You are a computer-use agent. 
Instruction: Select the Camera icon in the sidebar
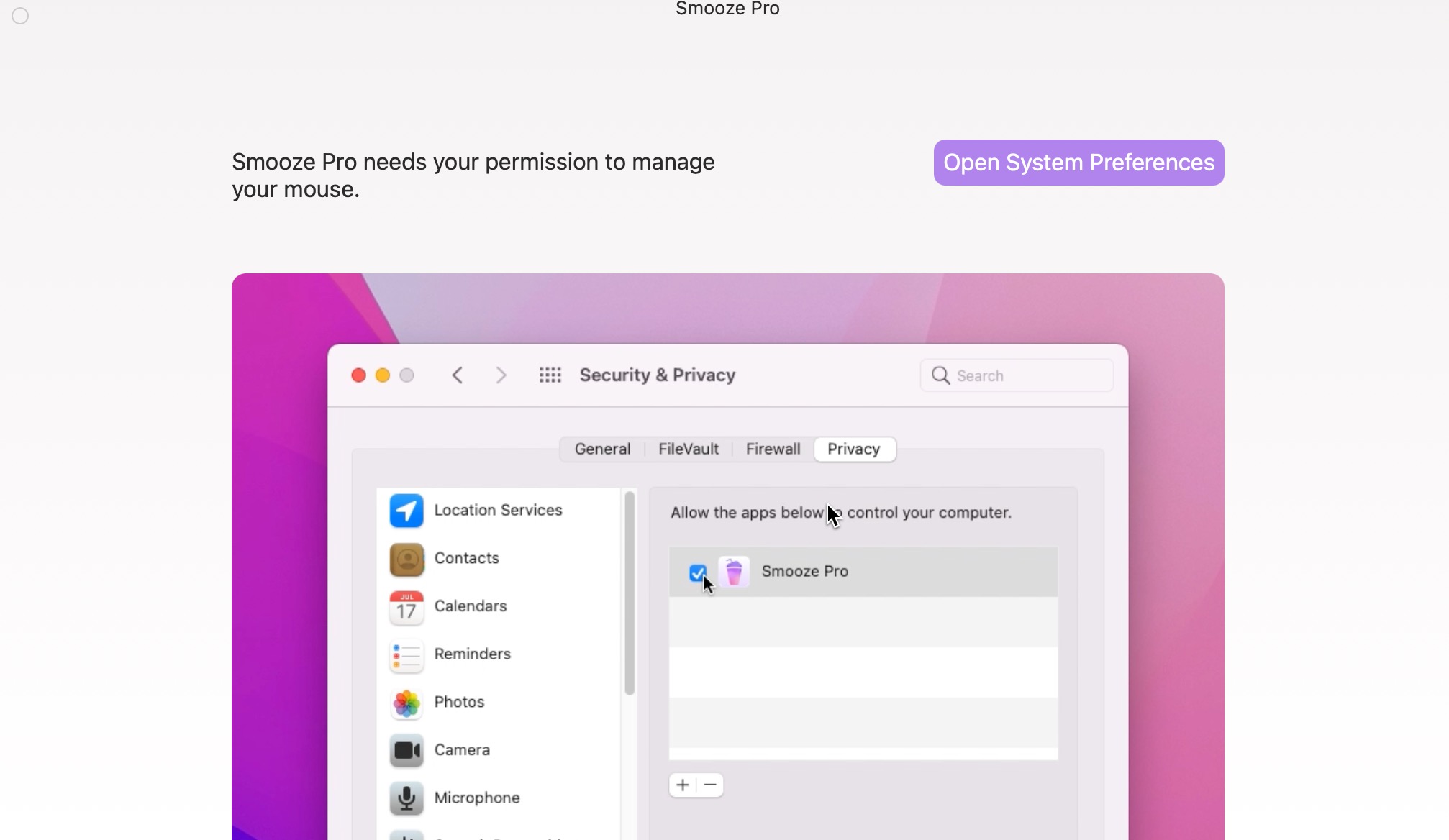406,751
